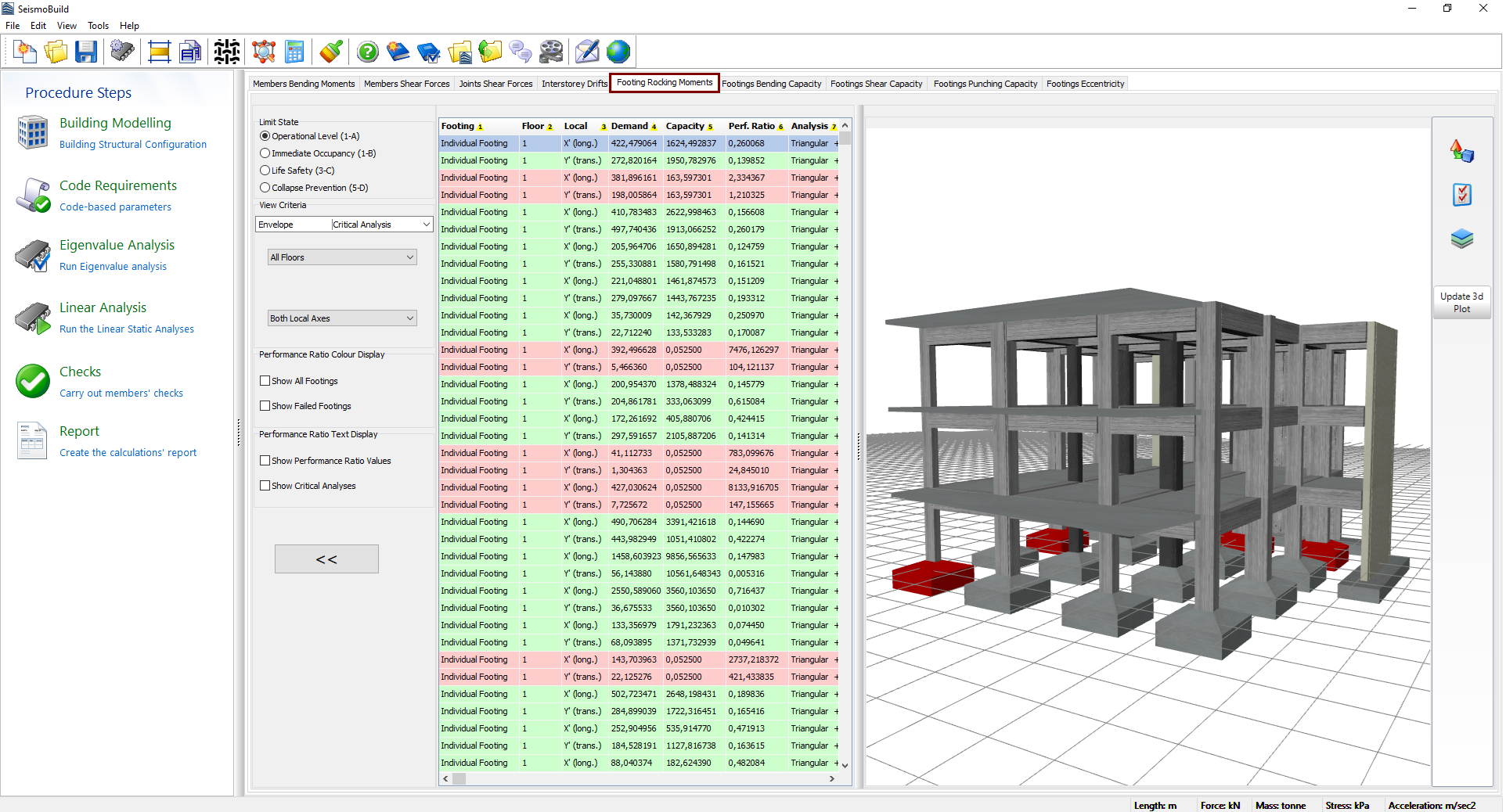Click the film reel movie icon
The image size is (1506, 812).
tap(551, 52)
